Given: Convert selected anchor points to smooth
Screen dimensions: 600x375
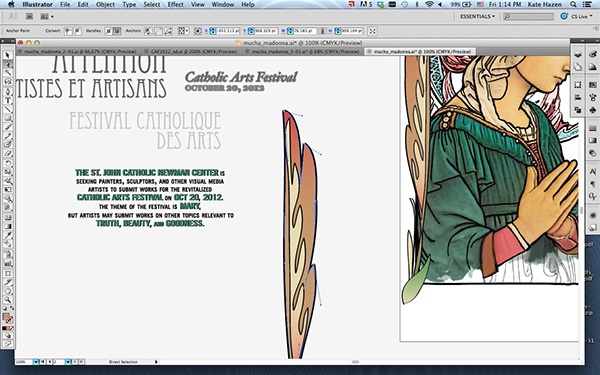Looking at the screenshot, I should pos(77,31).
